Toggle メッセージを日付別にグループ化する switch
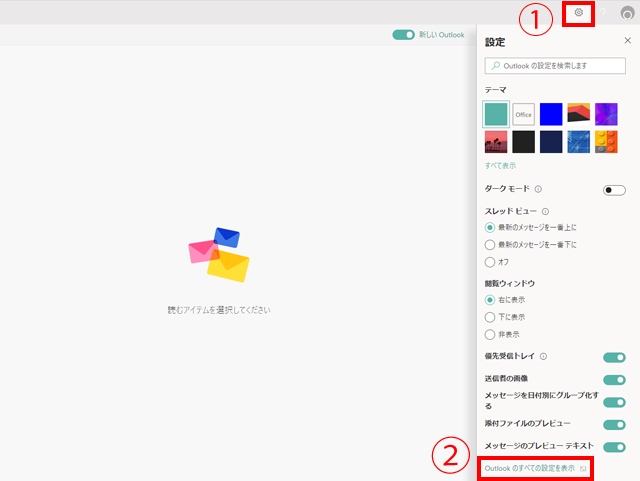The width and height of the screenshot is (640, 481). [x=614, y=403]
